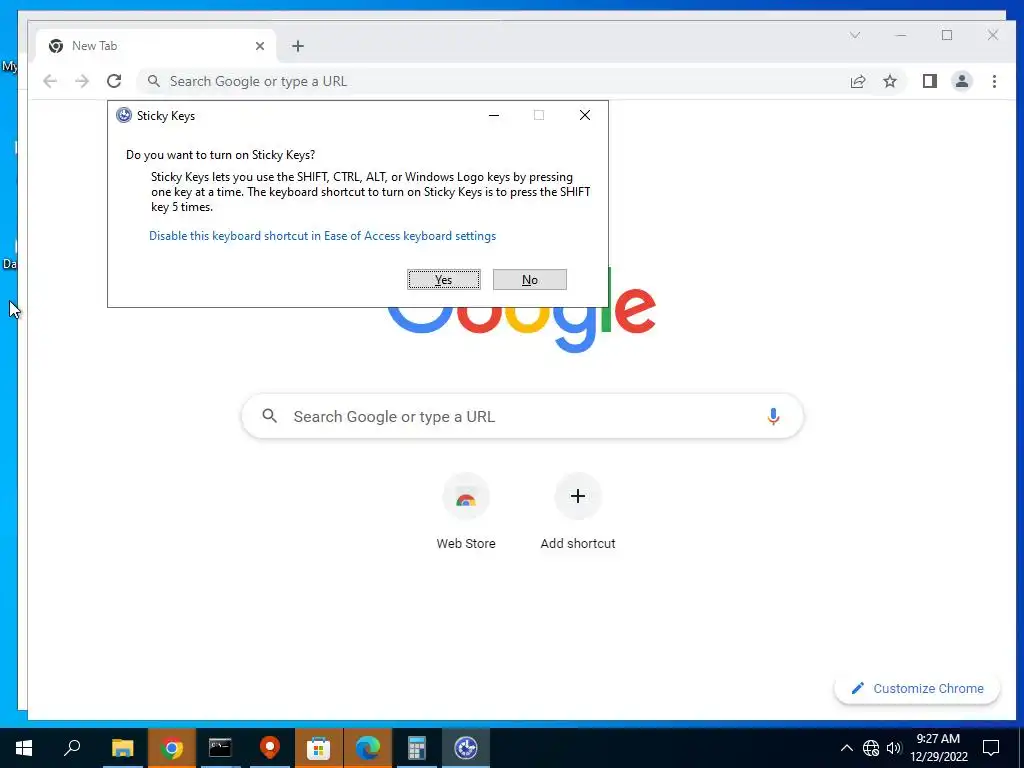Click Yes in Sticky Keys dialog

tap(443, 280)
